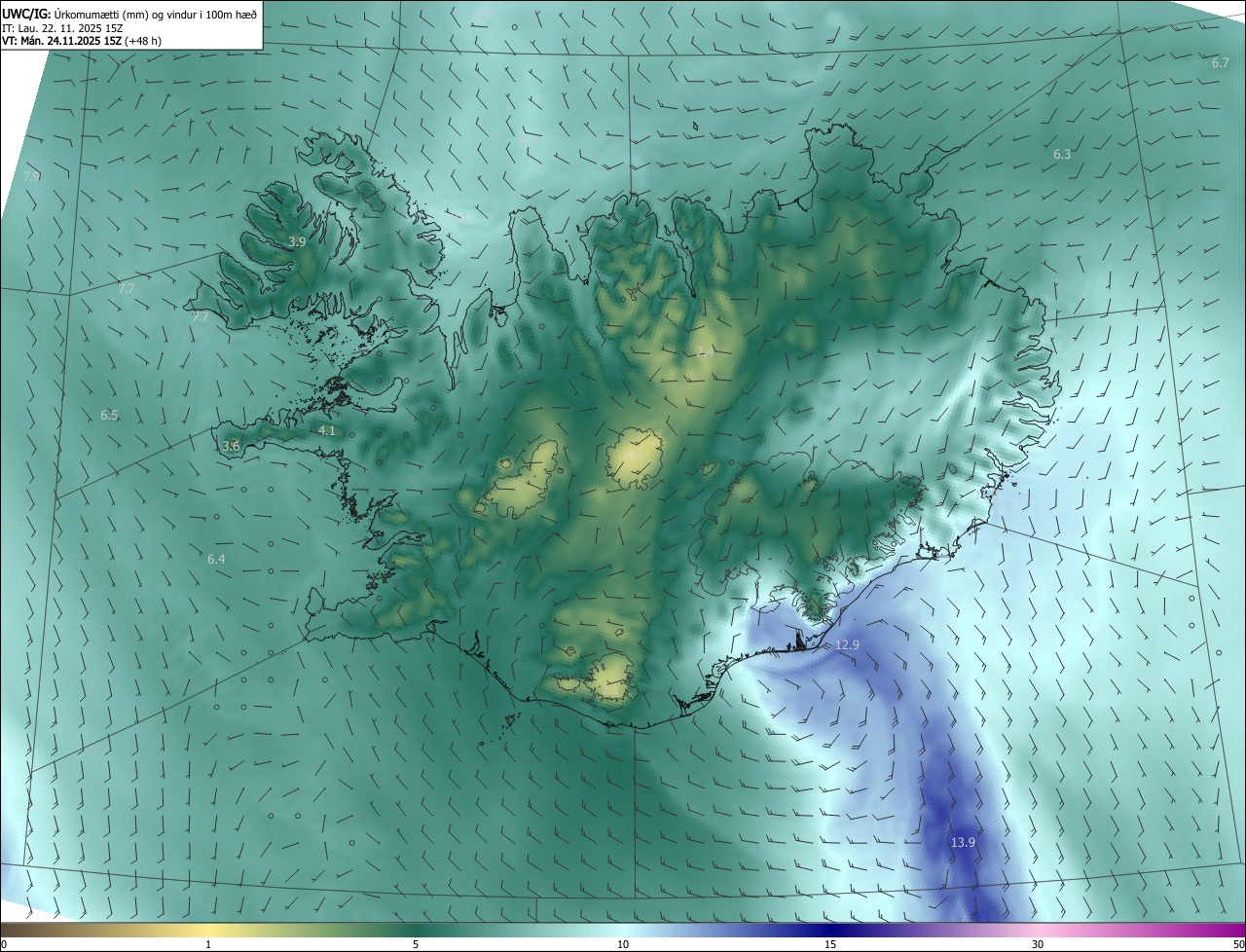
Task: Click the 4.1 value label
Action: [x=327, y=430]
